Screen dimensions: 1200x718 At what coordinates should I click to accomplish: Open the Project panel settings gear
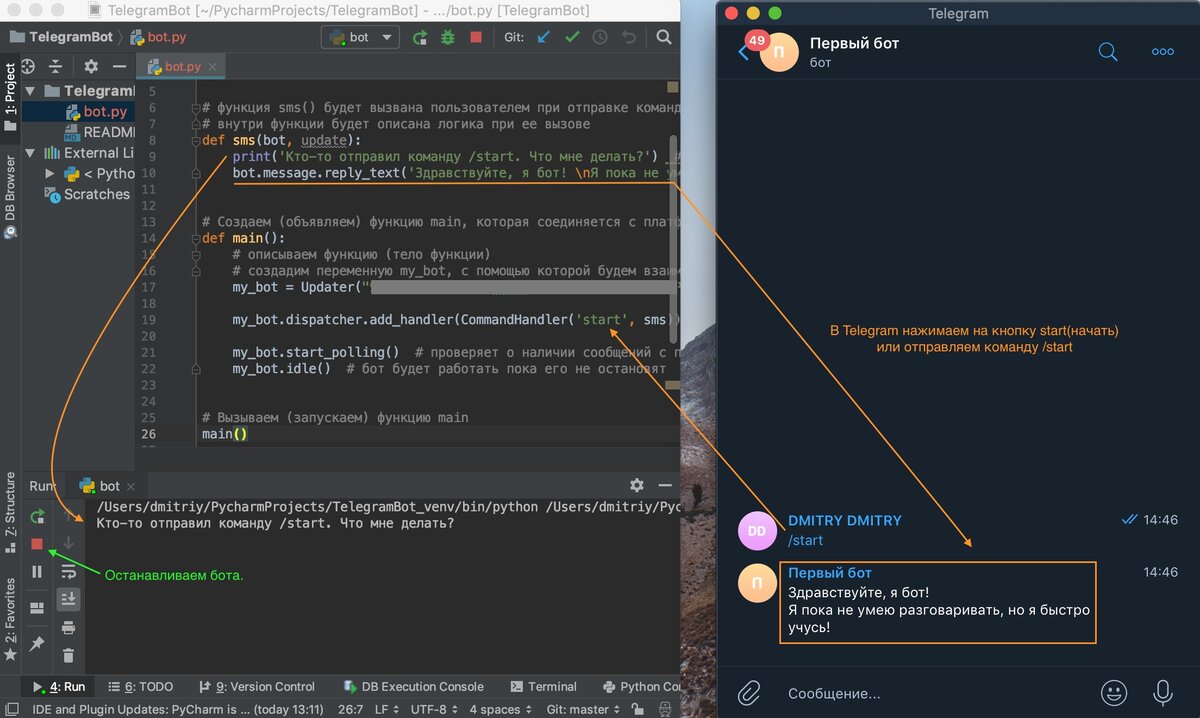[x=91, y=66]
